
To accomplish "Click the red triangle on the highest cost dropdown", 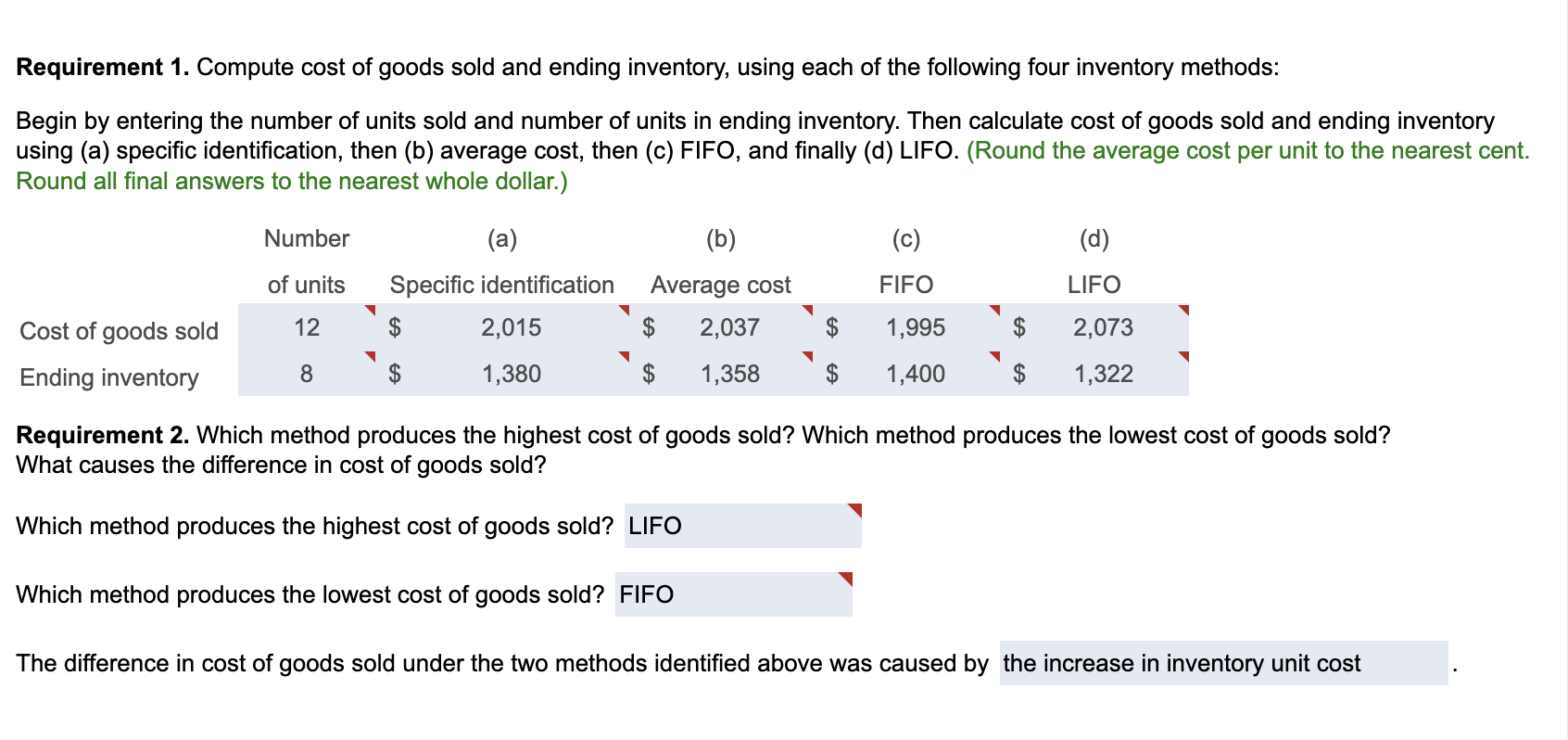I will 854,509.
